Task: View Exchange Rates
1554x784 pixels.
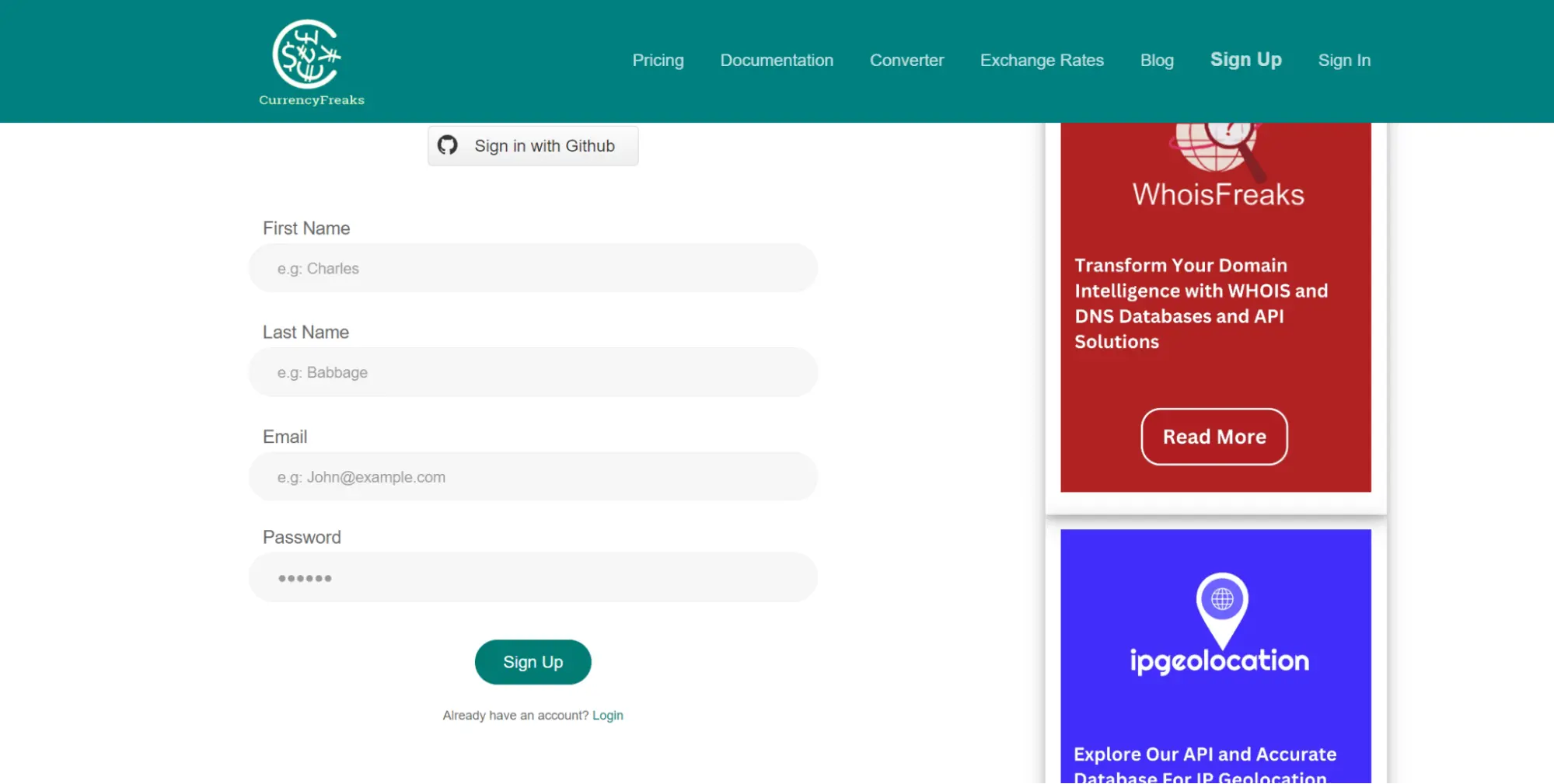Action: 1042,60
